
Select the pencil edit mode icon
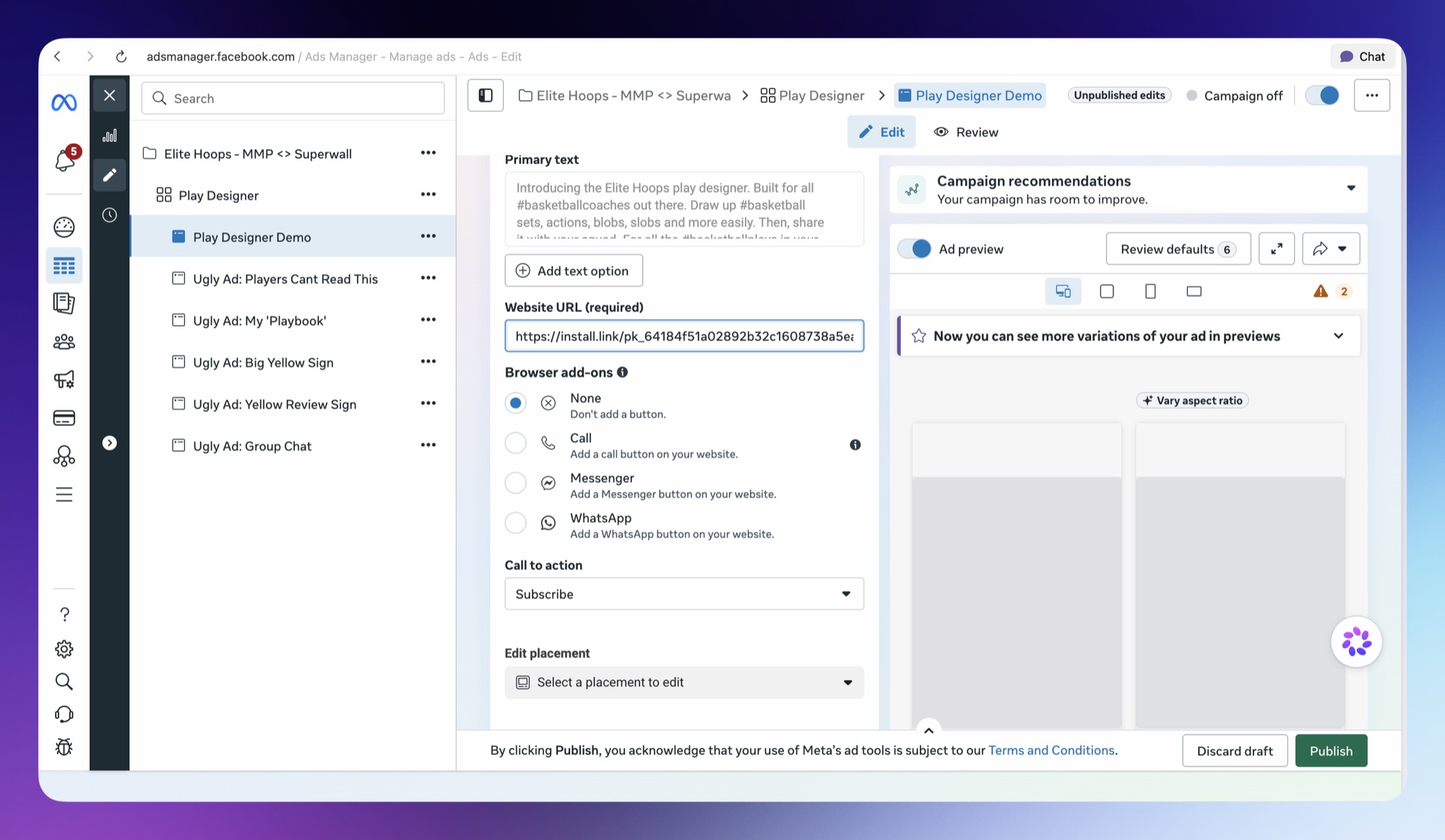[110, 175]
